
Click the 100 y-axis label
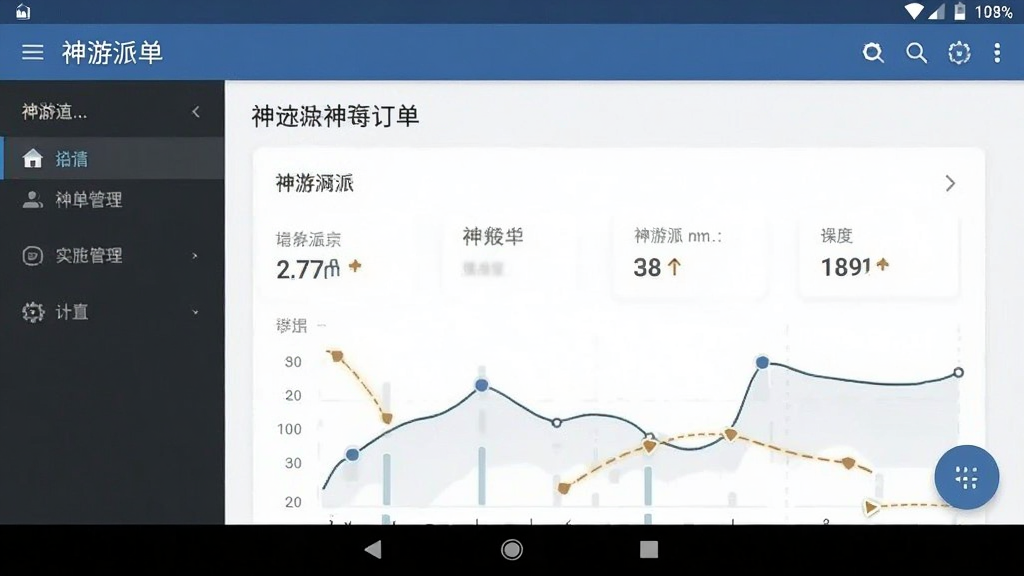coord(289,429)
